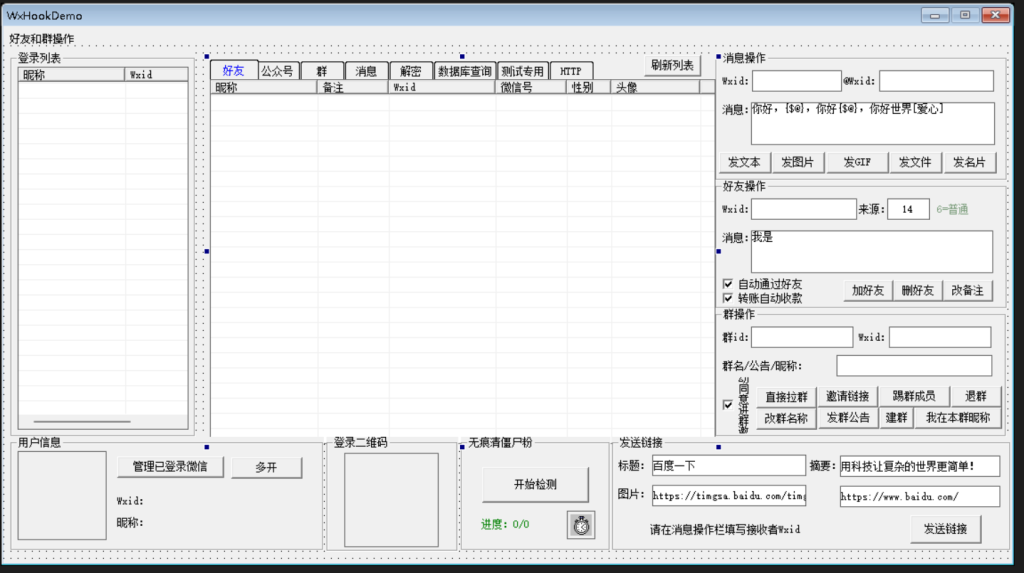The width and height of the screenshot is (1024, 573).
Task: Switch to the 群 tab
Action: tap(322, 71)
